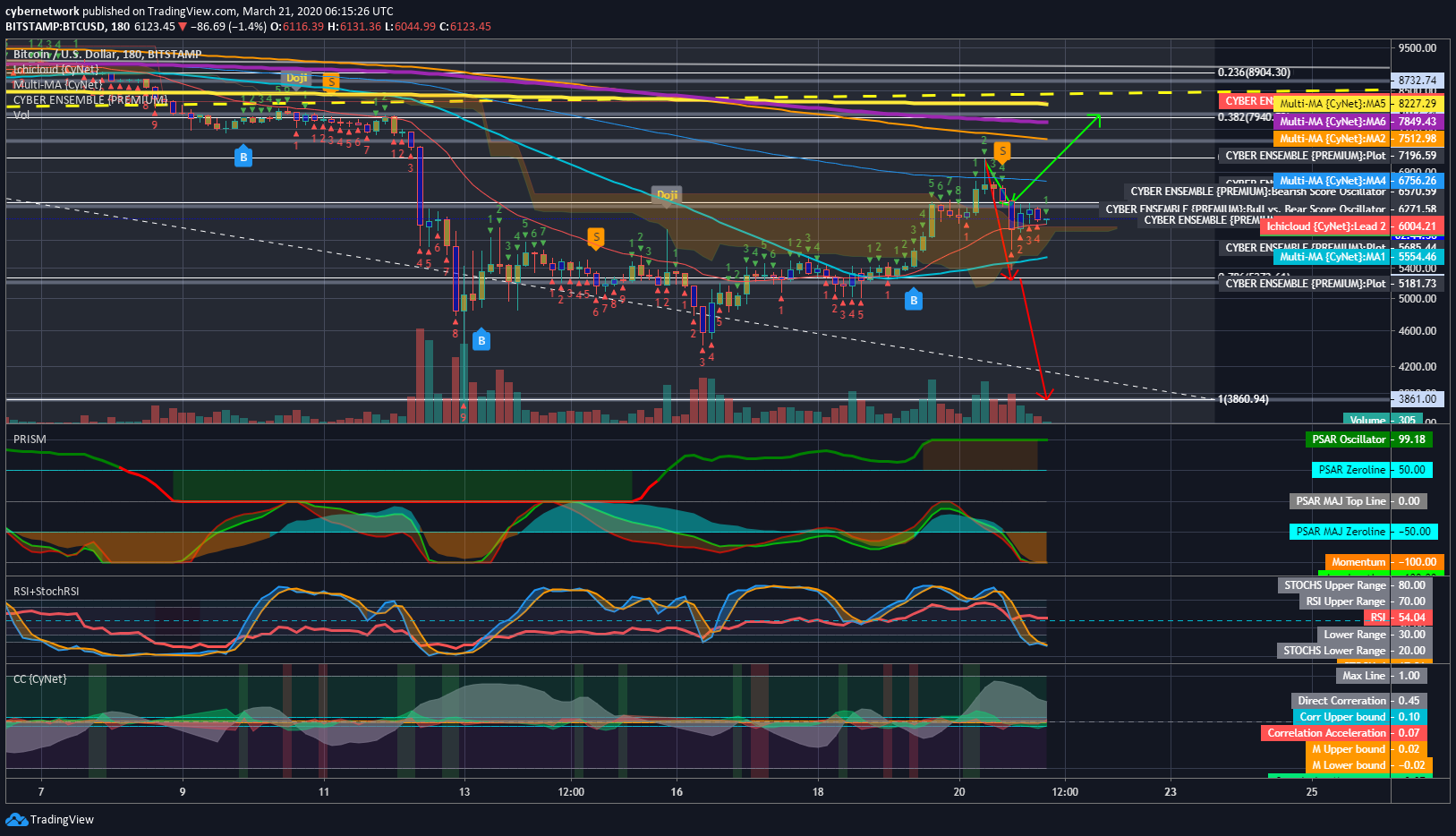Click the red RSI 54.04 label

pyautogui.click(x=1398, y=618)
